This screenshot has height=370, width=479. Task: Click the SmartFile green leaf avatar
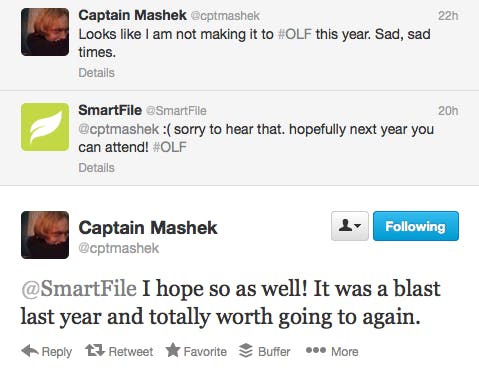coord(45,127)
